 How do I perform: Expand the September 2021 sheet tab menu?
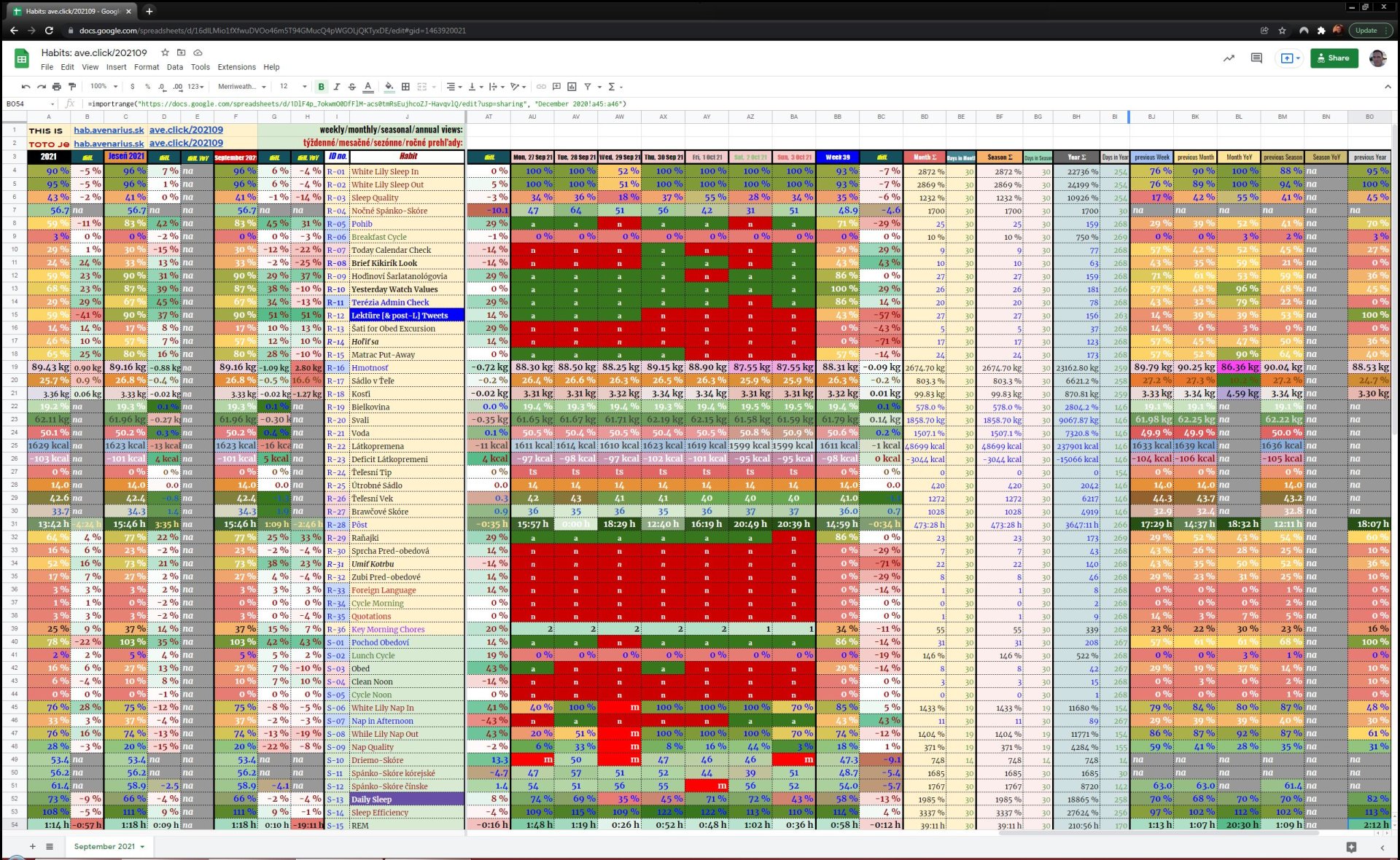pyautogui.click(x=142, y=847)
